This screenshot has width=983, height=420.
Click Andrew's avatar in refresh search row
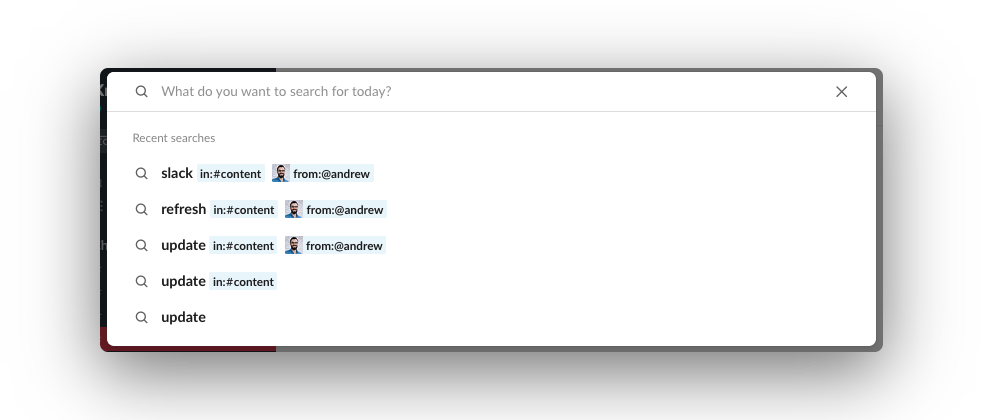[x=294, y=209]
